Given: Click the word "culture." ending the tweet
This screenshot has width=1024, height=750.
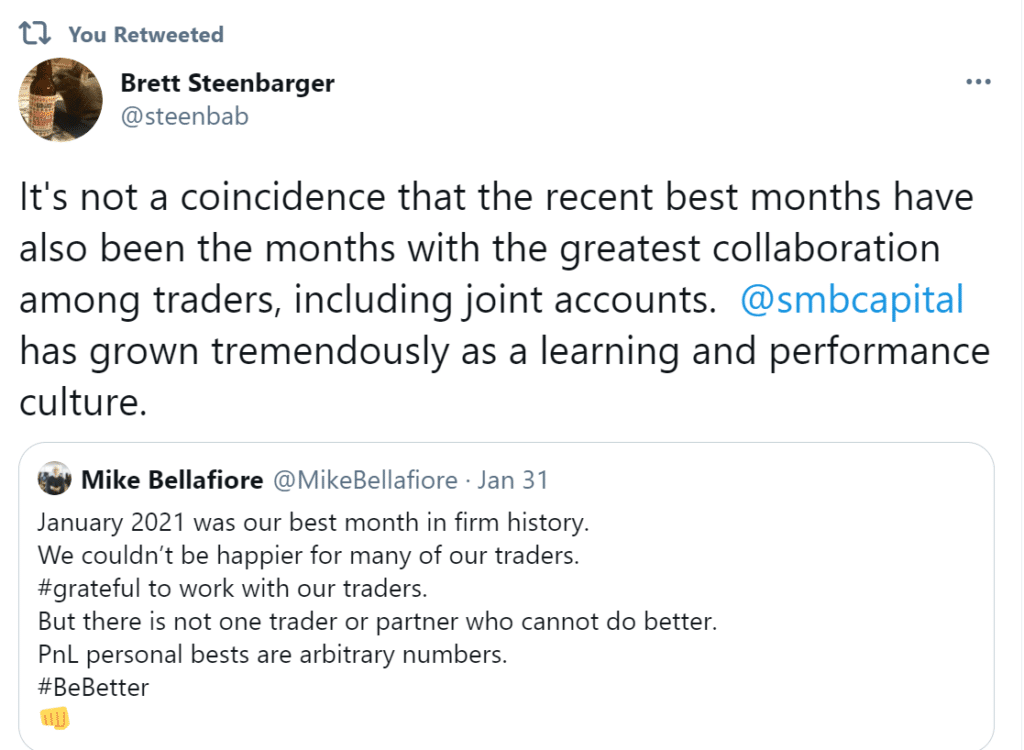Looking at the screenshot, I should tap(84, 402).
